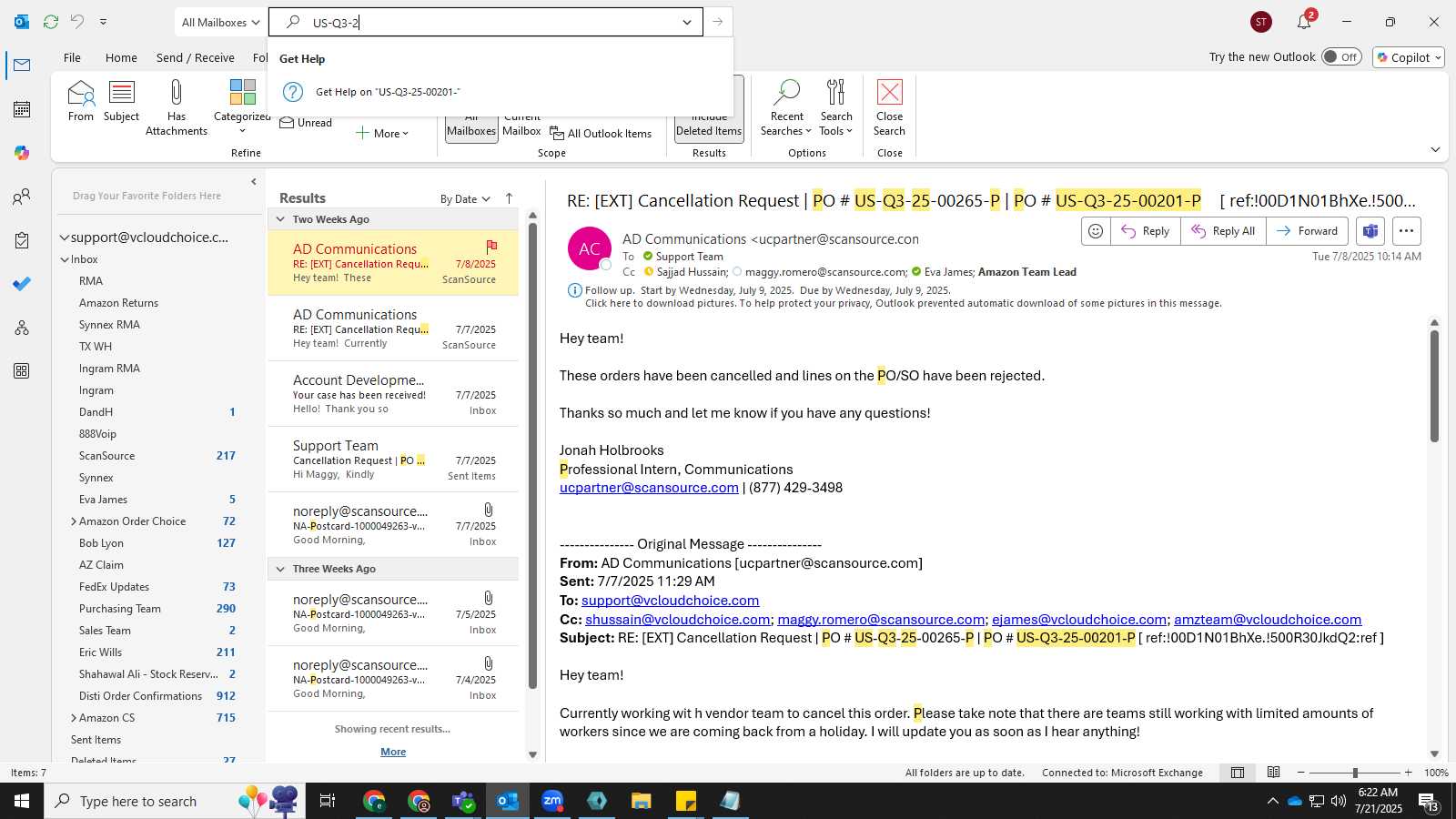Open the To Do checkmark icon
Image resolution: width=1456 pixels, height=819 pixels.
(x=22, y=284)
